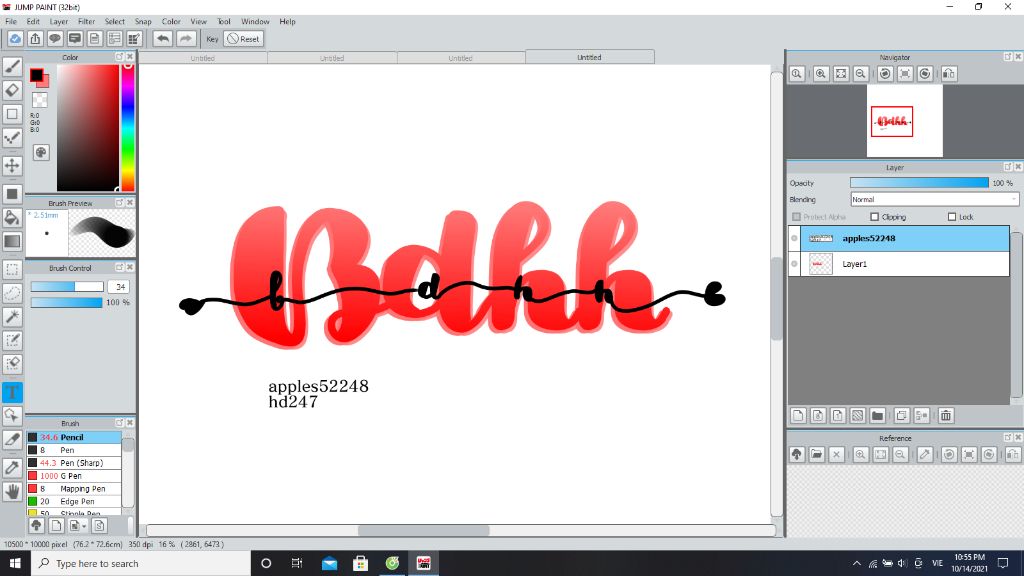The height and width of the screenshot is (576, 1024).
Task: Click the Undo arrow in toolbar
Action: click(163, 39)
